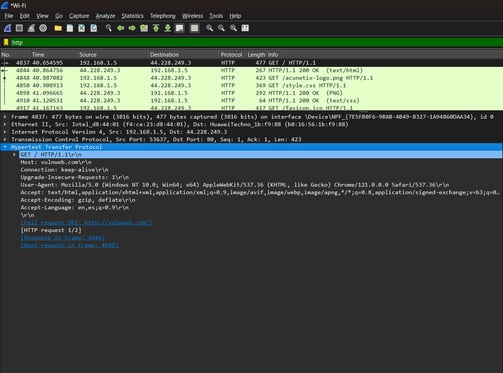Expand the Frame 4837 details

click(5, 117)
